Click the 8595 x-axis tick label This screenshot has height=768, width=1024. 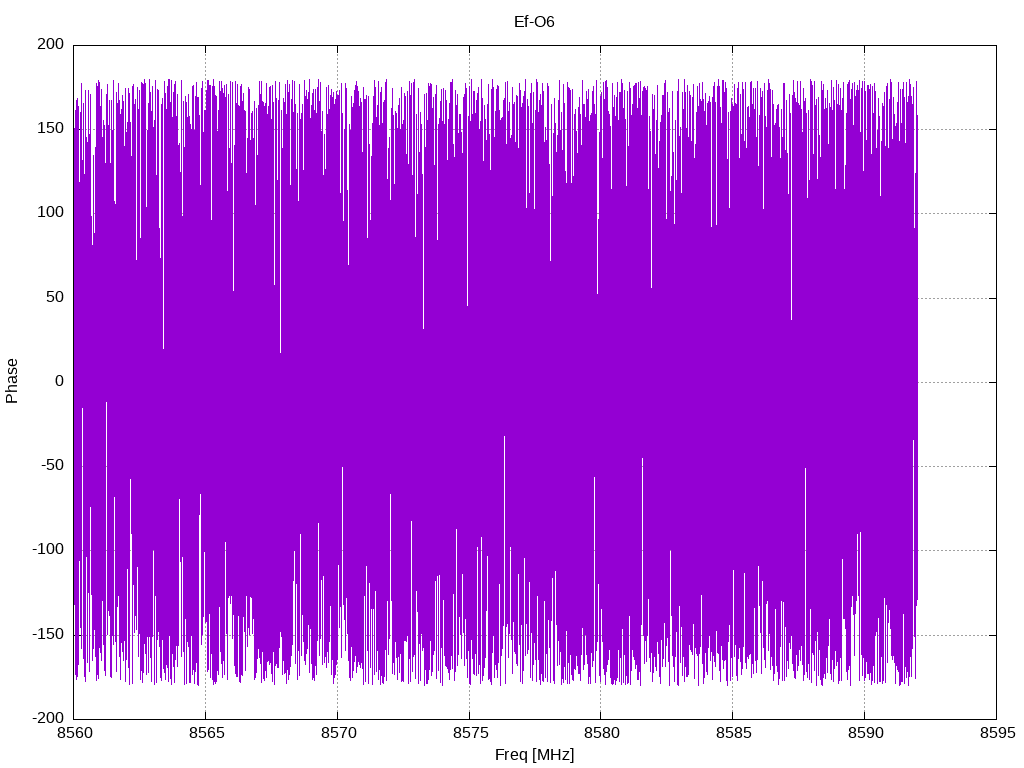997,733
